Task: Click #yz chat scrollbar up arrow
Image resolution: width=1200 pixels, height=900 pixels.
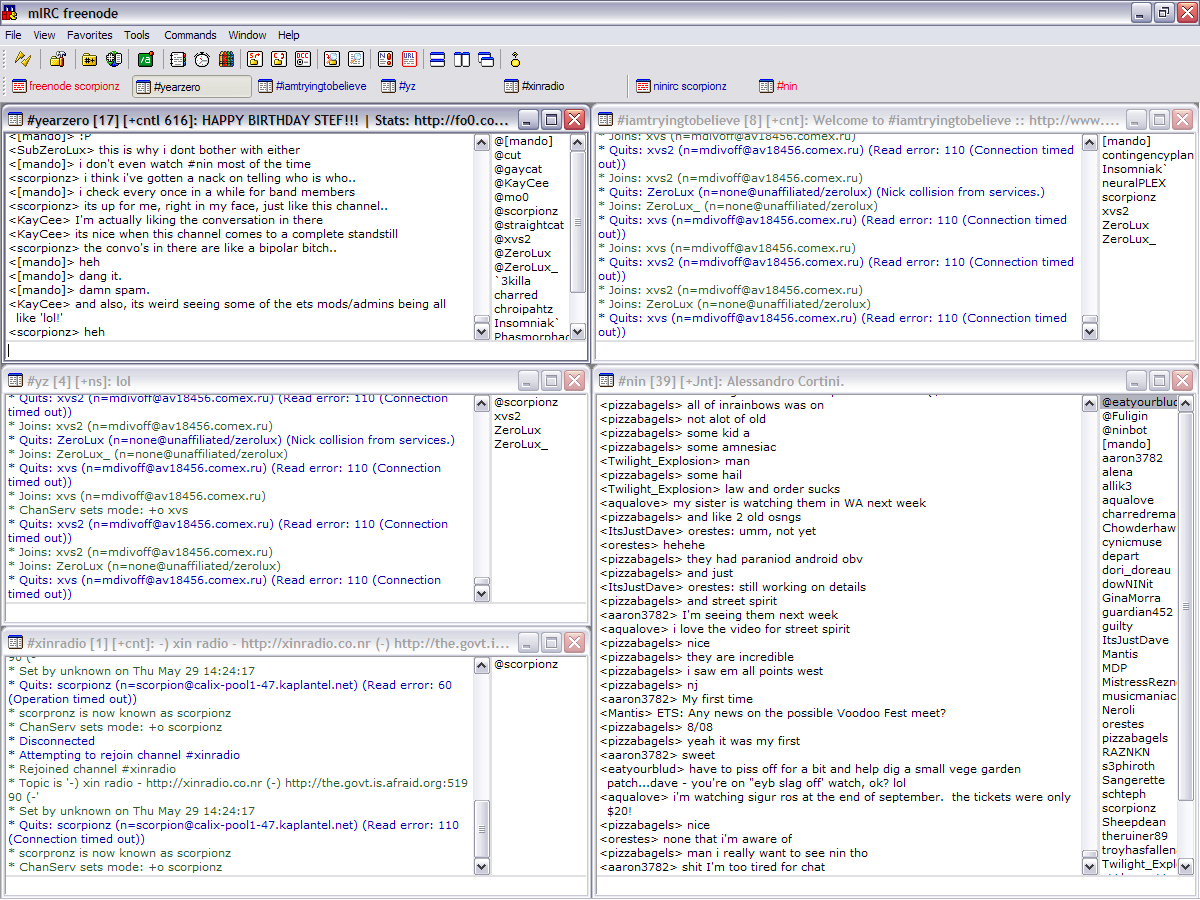Action: click(482, 403)
